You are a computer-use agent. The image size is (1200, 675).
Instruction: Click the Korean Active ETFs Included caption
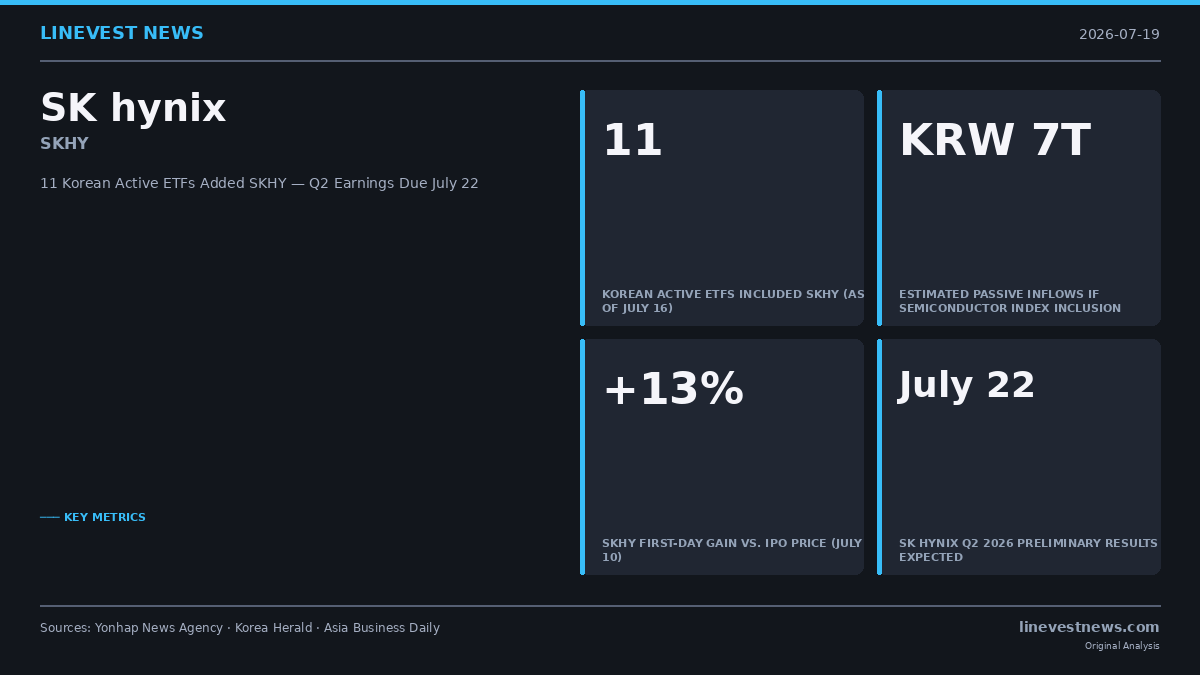pos(733,301)
